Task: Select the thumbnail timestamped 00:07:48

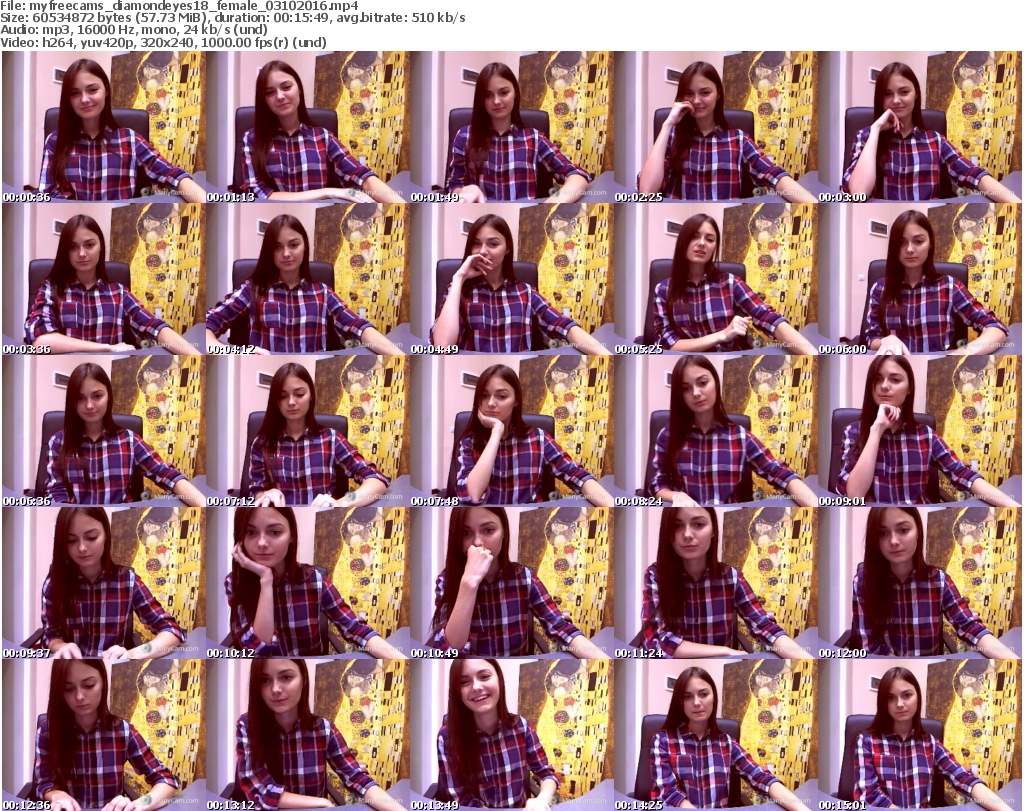Action: coord(512,430)
